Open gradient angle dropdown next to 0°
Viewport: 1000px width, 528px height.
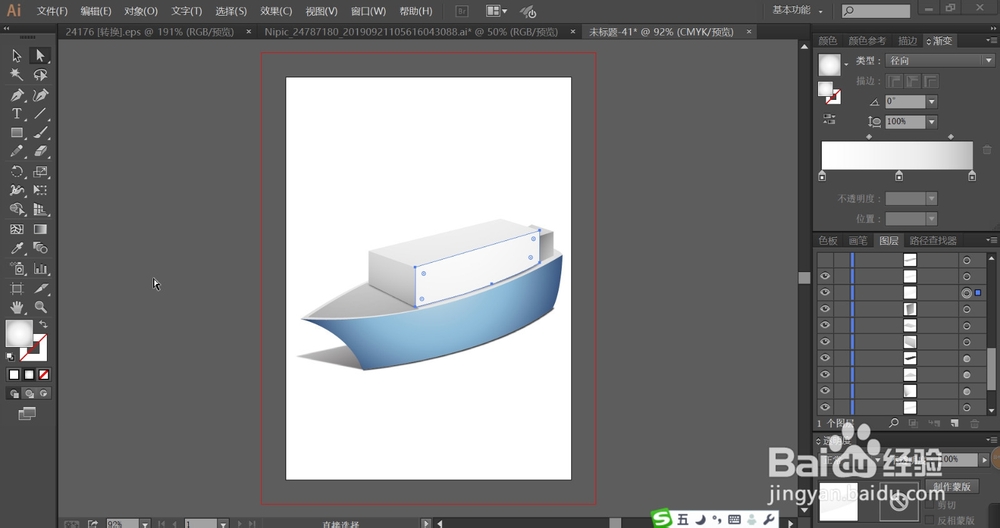[x=932, y=101]
